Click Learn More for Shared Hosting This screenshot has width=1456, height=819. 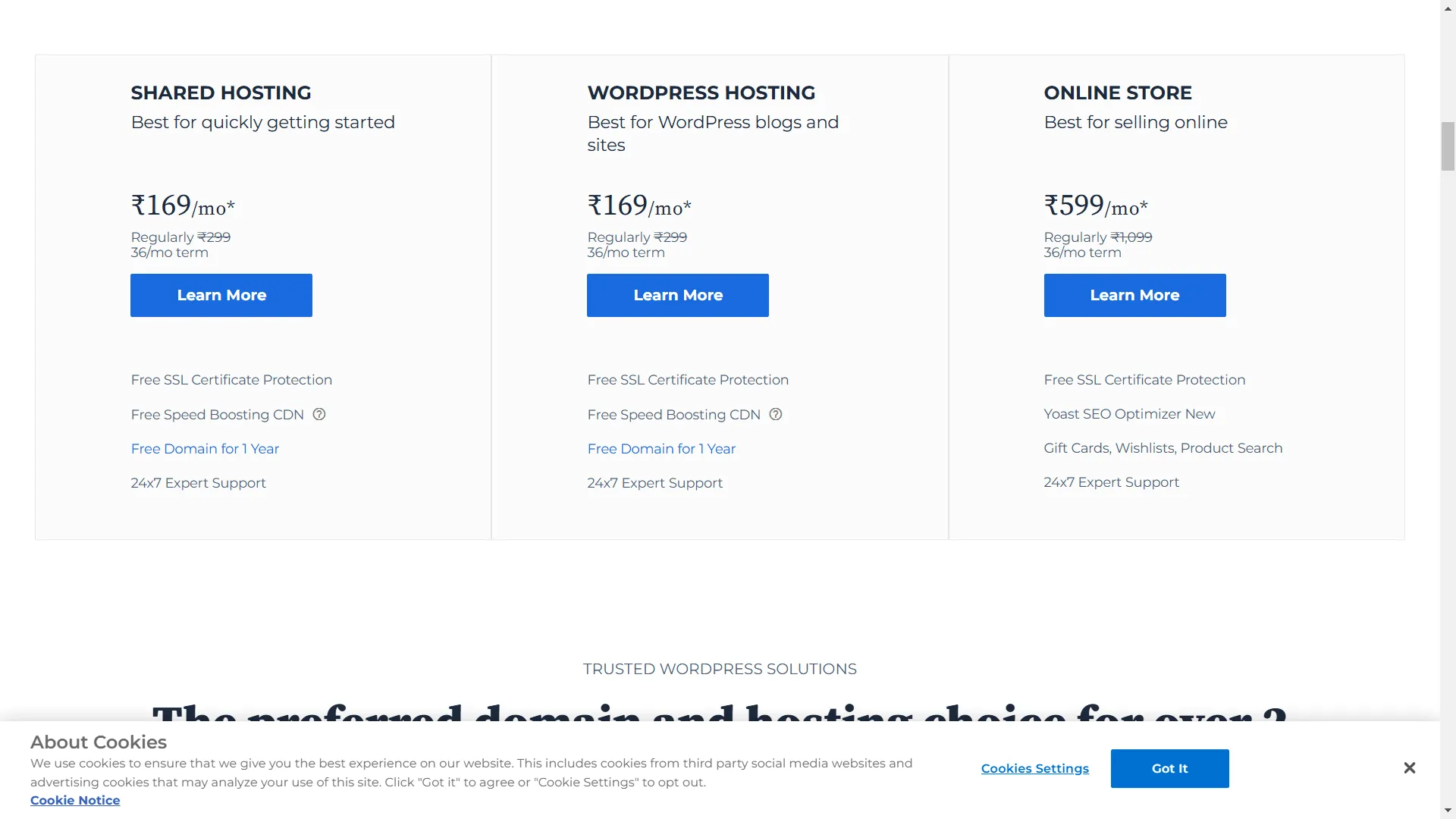pos(221,295)
